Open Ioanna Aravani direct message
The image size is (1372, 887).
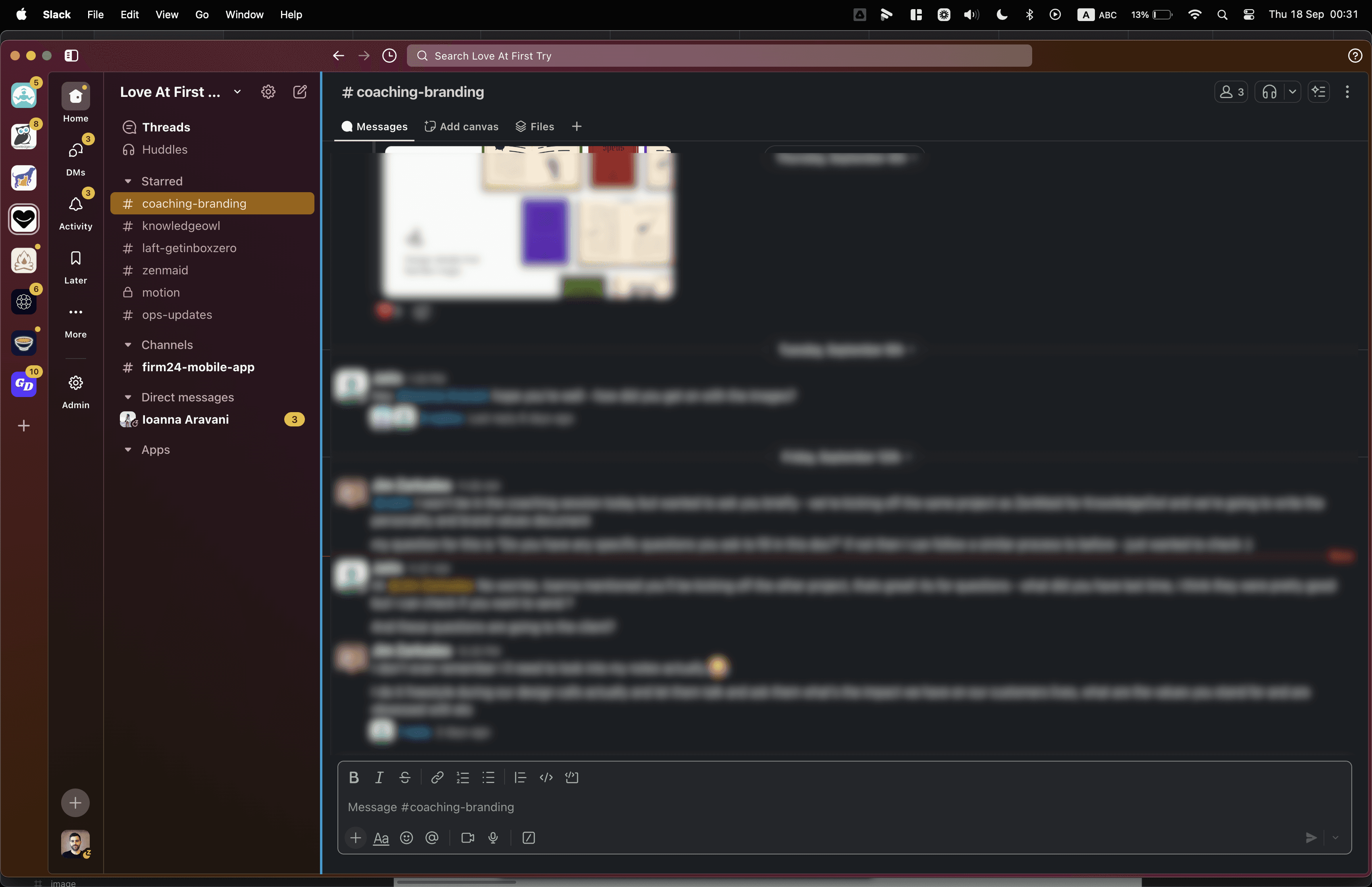pos(185,419)
